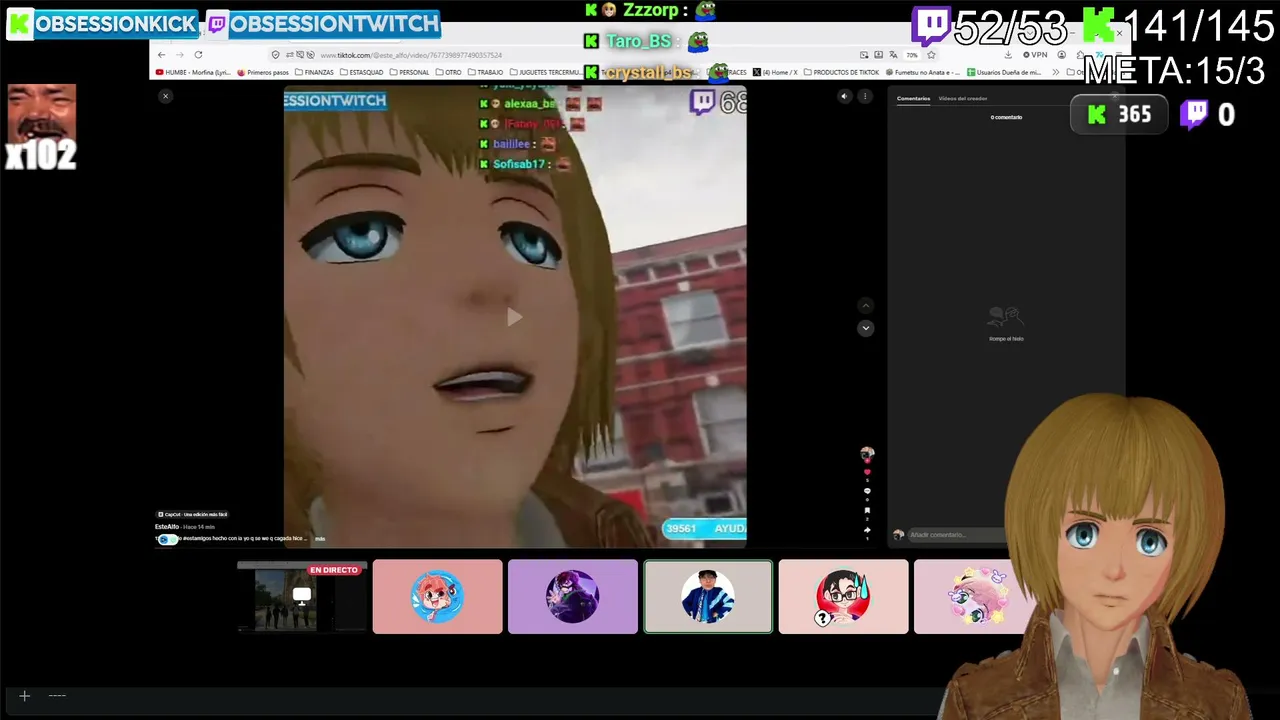1280x720 pixels.
Task: Go back with the browser back arrow
Action: (161, 55)
